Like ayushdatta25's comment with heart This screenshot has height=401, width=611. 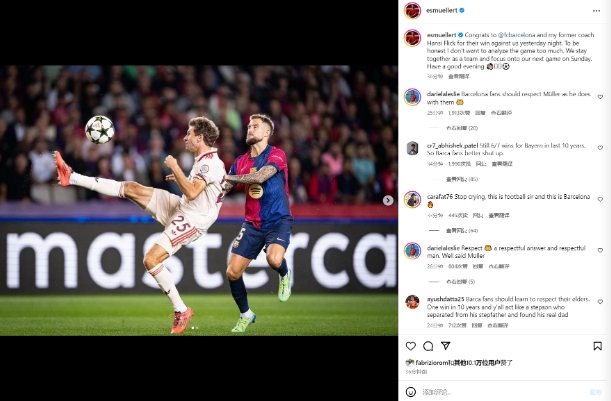pyautogui.click(x=600, y=302)
